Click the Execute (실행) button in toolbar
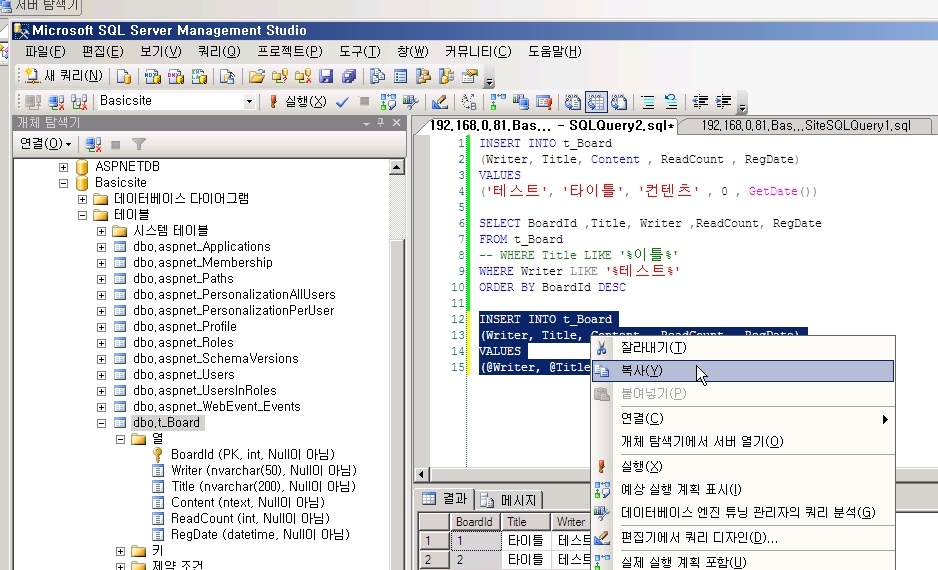This screenshot has height=570, width=938. pyautogui.click(x=297, y=102)
